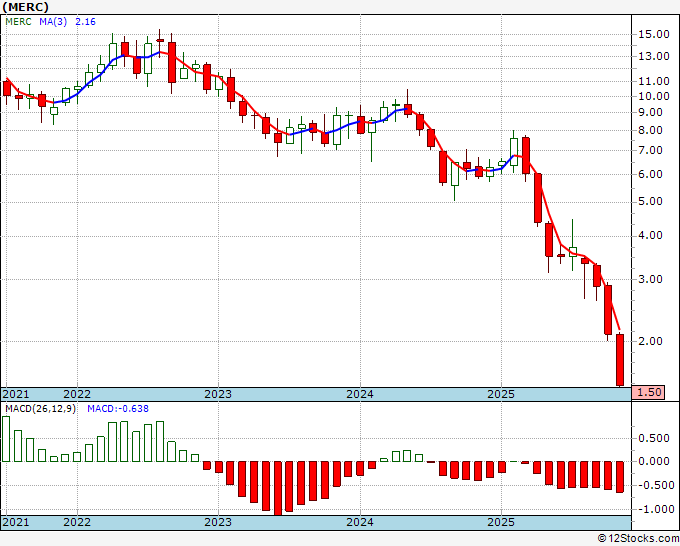Click the 1.50 current price marker

click(648, 392)
